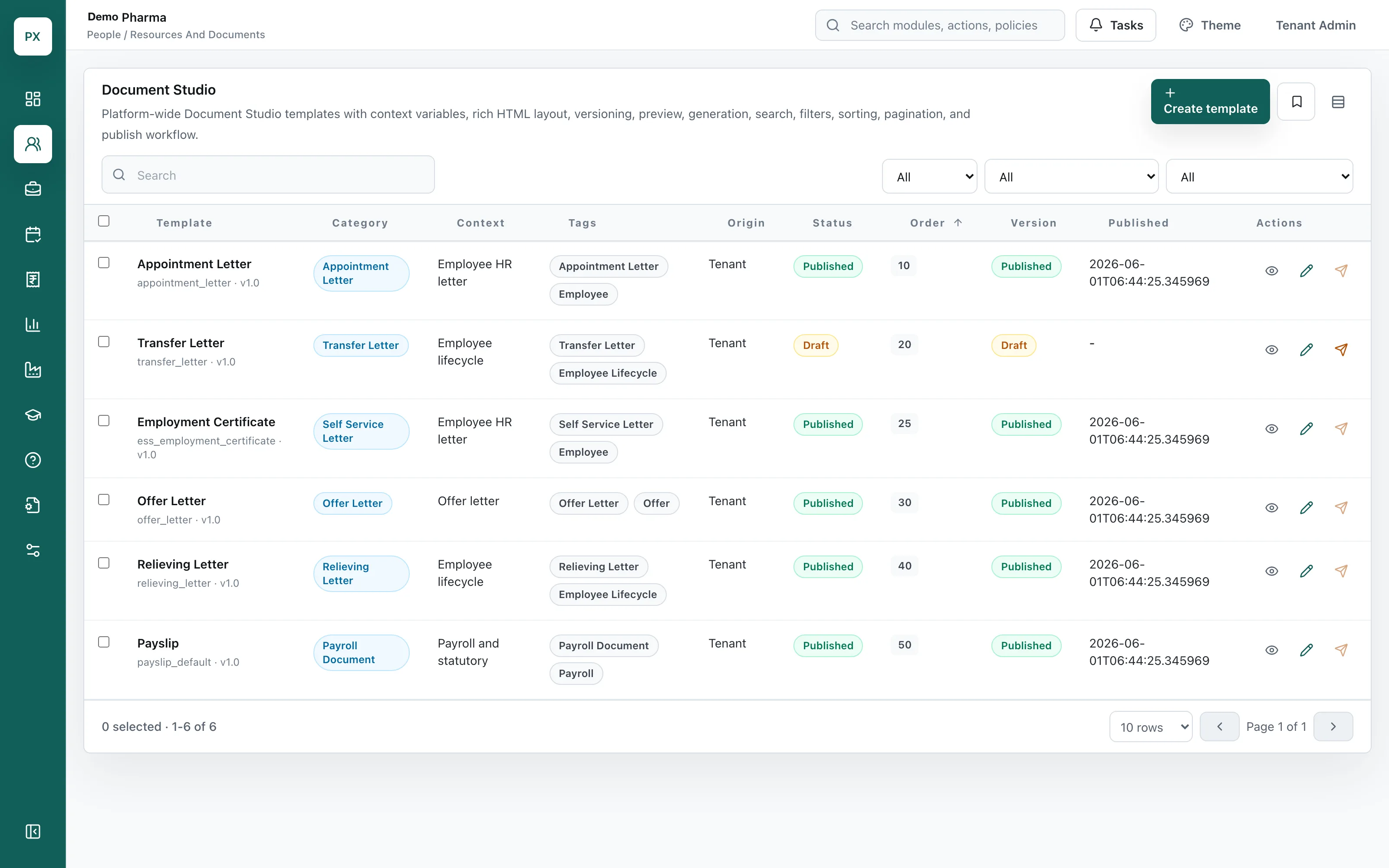Edit the Payslip template
Screen dimensions: 1389x868
(x=1307, y=650)
